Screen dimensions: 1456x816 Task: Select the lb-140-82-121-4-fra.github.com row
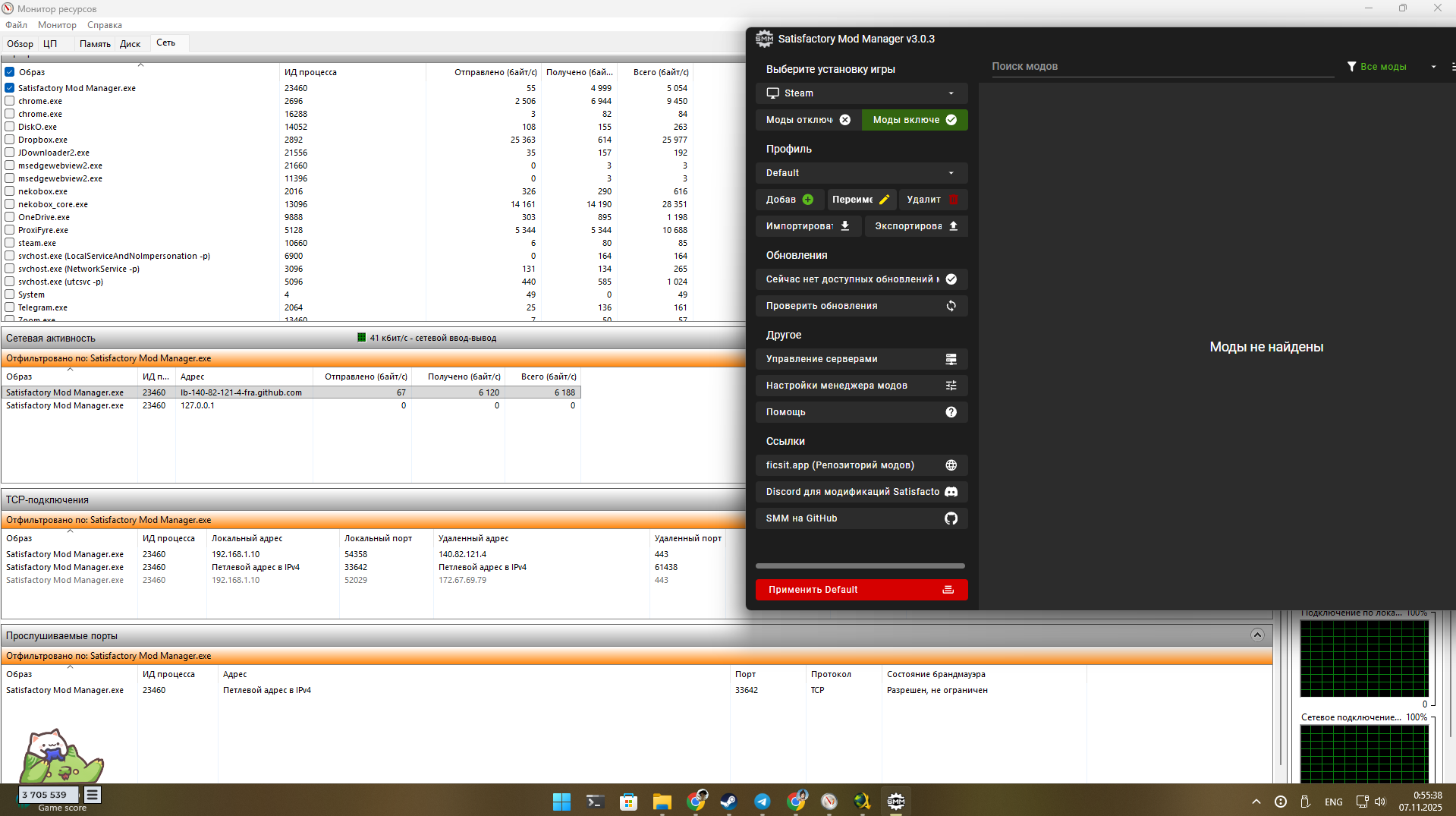coord(291,392)
